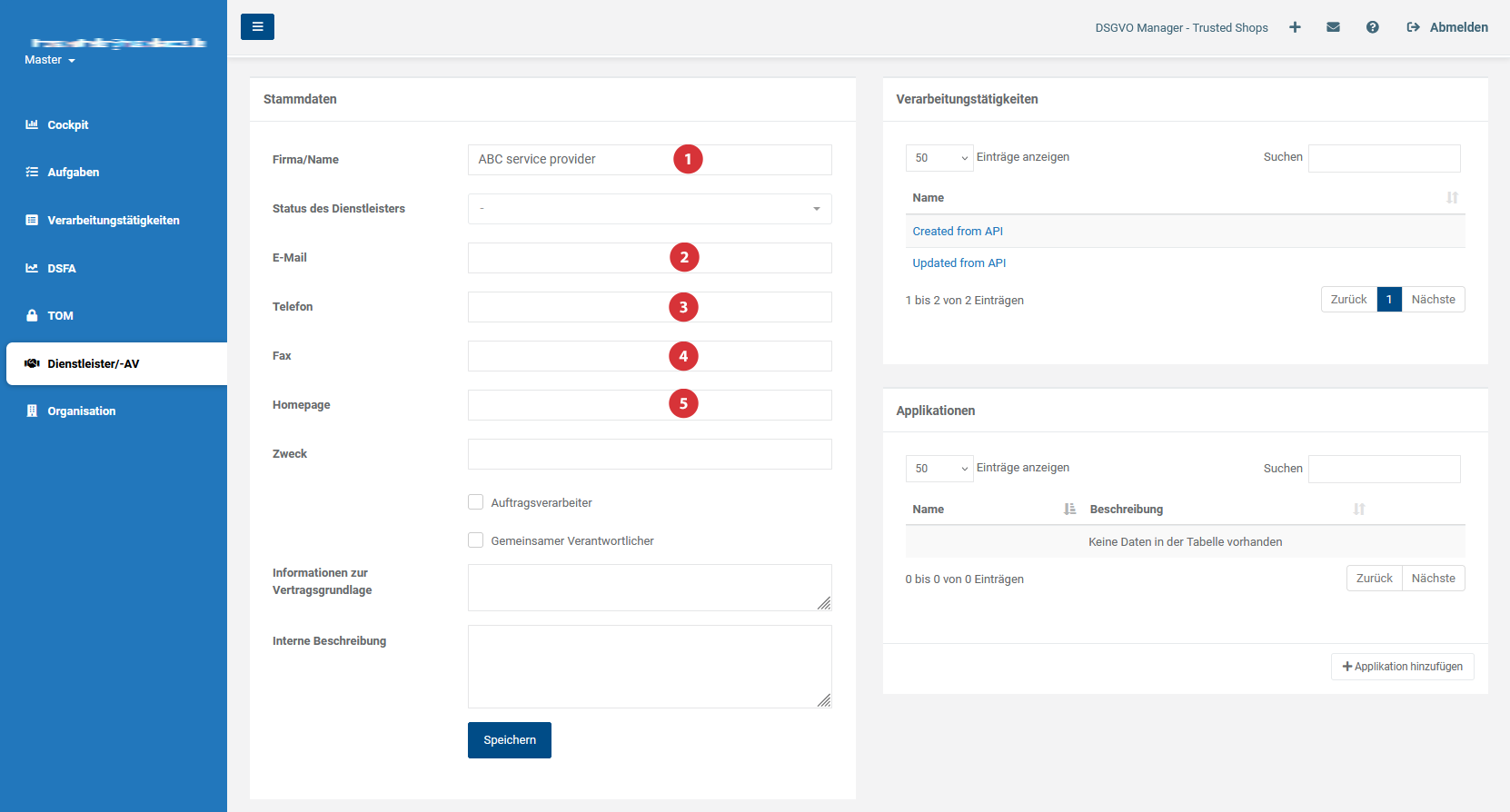Click Suchen field in Verarbeitungstätigkeiten panel

pyautogui.click(x=1384, y=158)
